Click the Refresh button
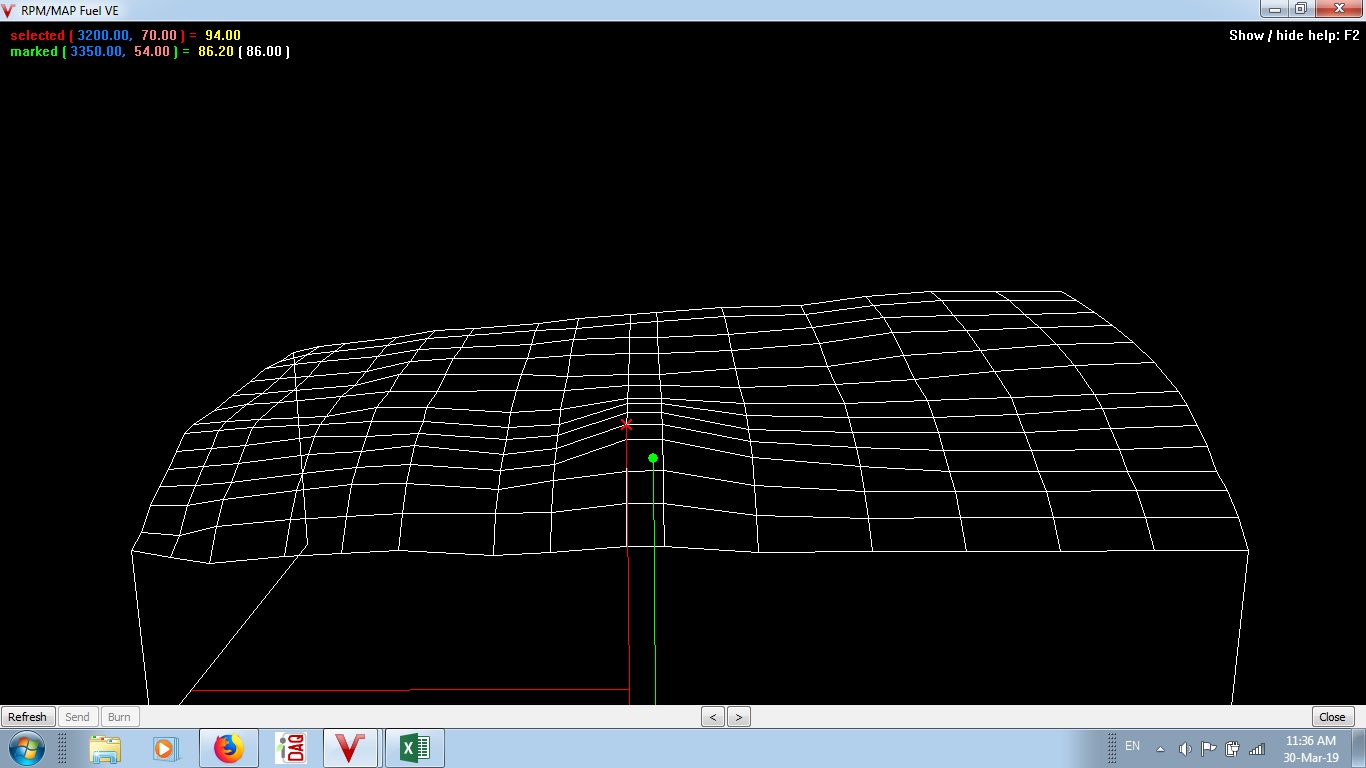Screen dimensions: 1366x768 pyautogui.click(x=27, y=717)
